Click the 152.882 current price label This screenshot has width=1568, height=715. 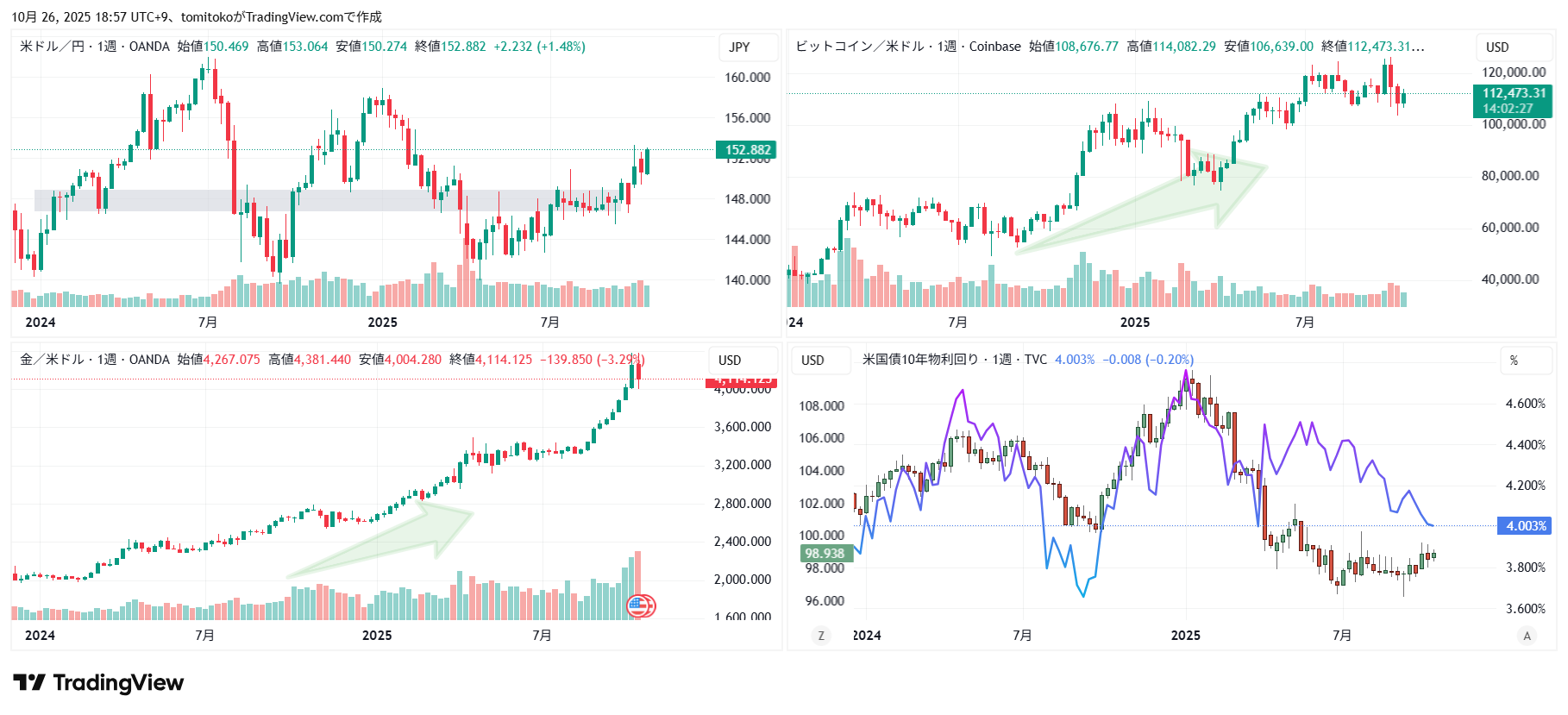747,150
